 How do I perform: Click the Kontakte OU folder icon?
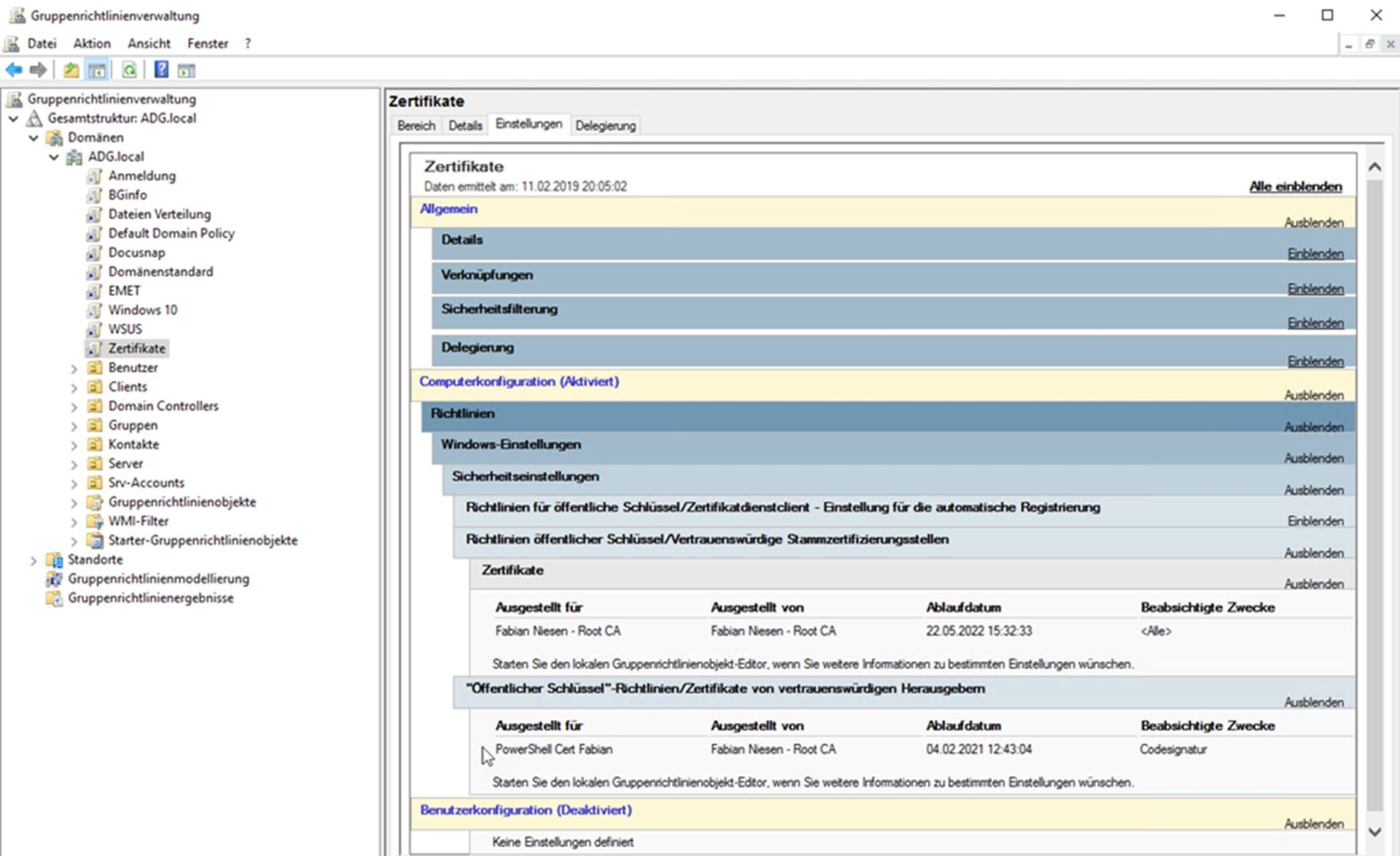[94, 445]
